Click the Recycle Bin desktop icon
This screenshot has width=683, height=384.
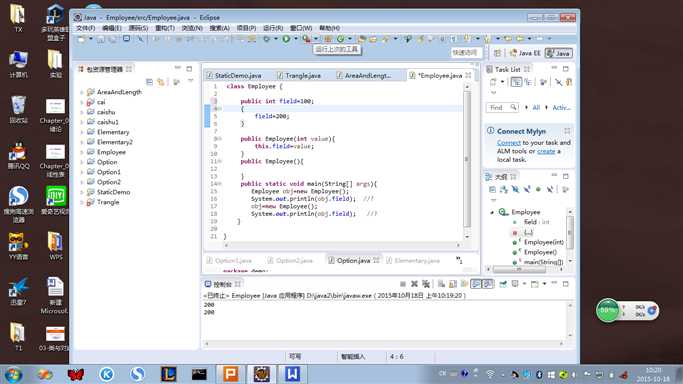point(18,109)
